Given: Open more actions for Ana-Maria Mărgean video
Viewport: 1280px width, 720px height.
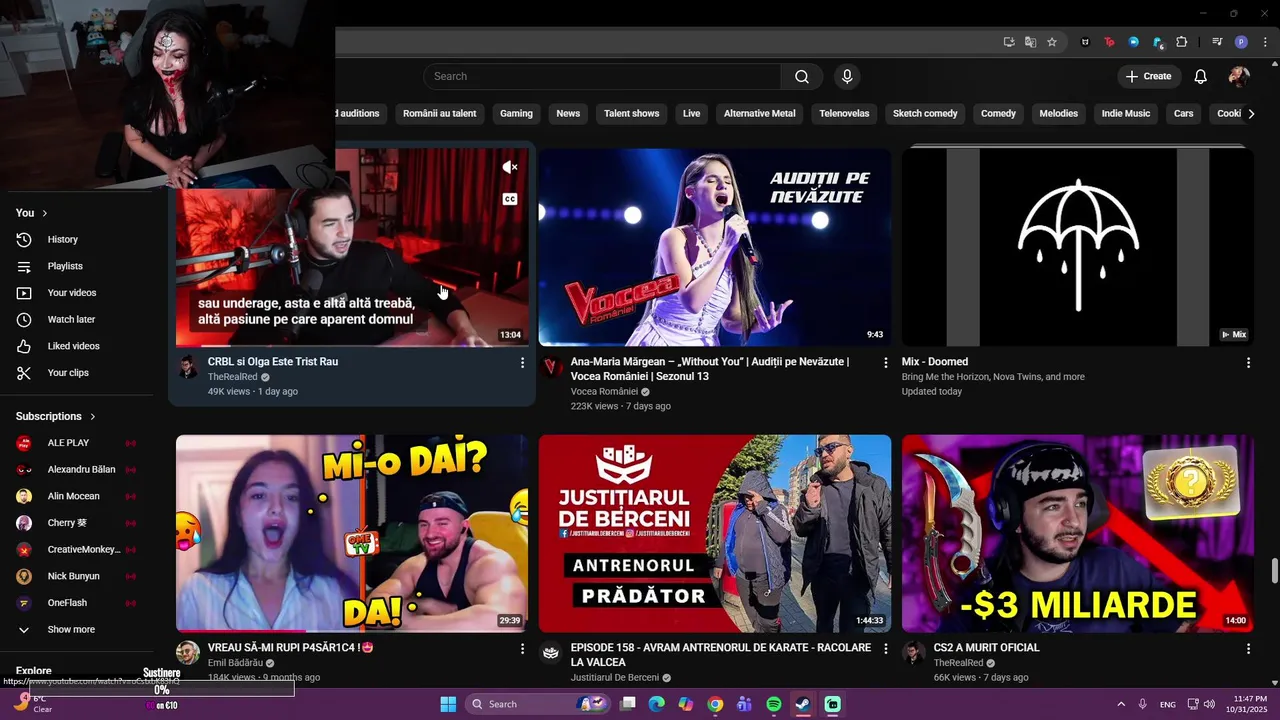Looking at the screenshot, I should 885,363.
